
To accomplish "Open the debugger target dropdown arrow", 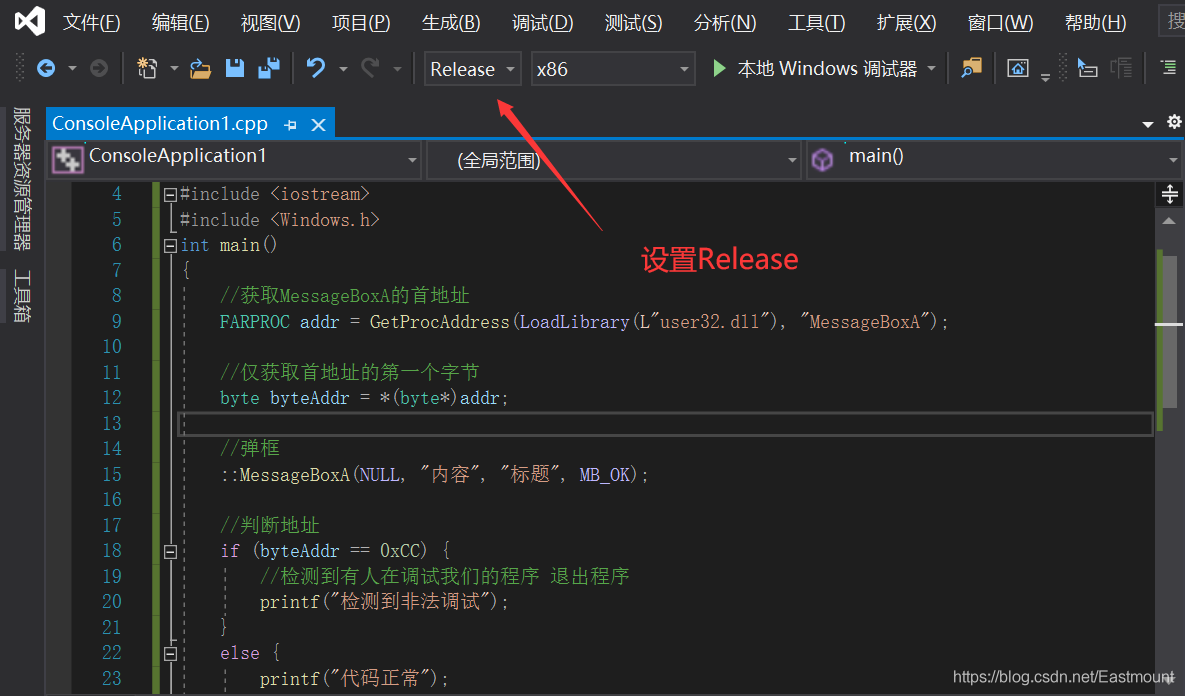I will tap(932, 69).
